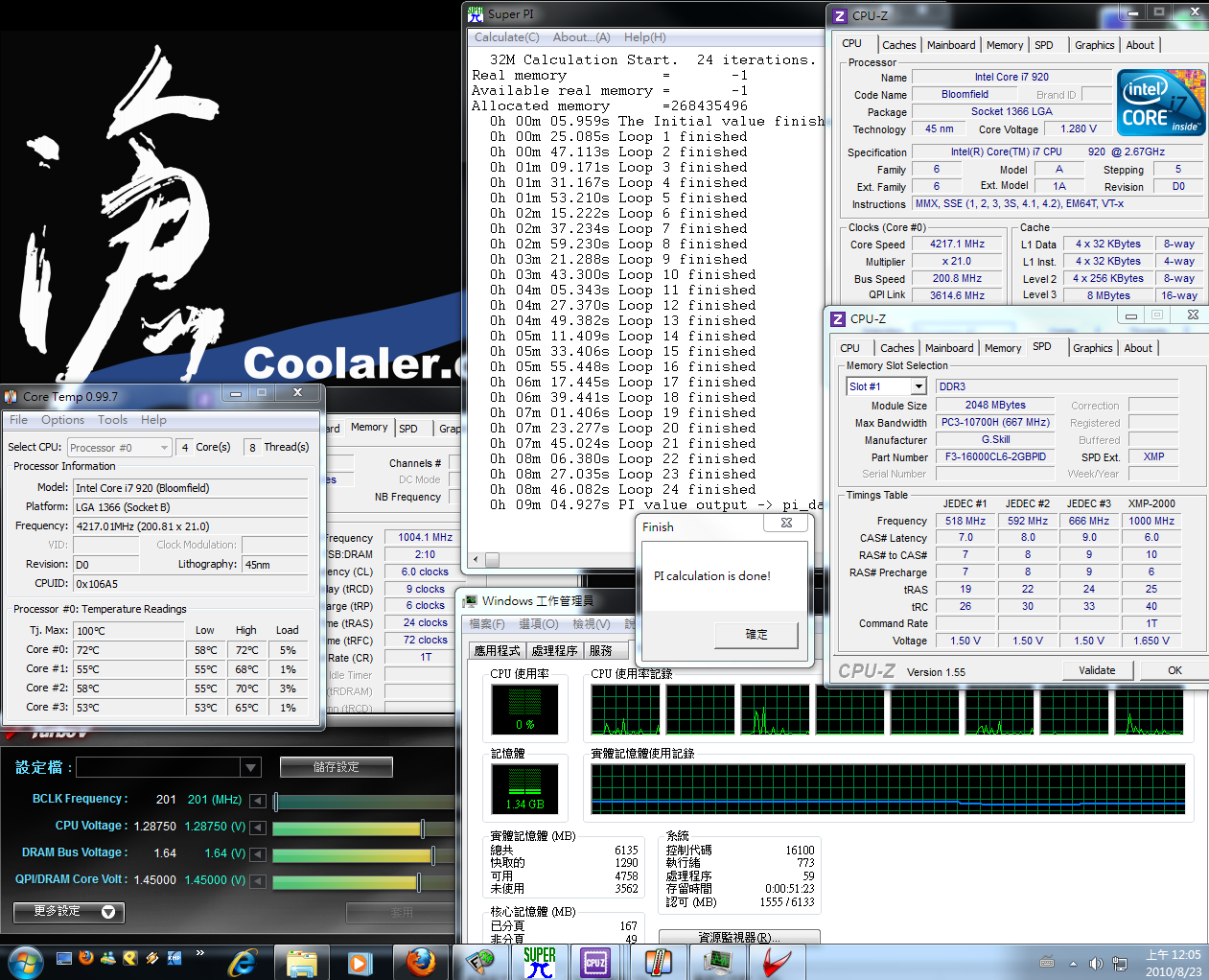Click 儲存設定 button in TurboV
The height and width of the screenshot is (980, 1209).
[x=337, y=767]
